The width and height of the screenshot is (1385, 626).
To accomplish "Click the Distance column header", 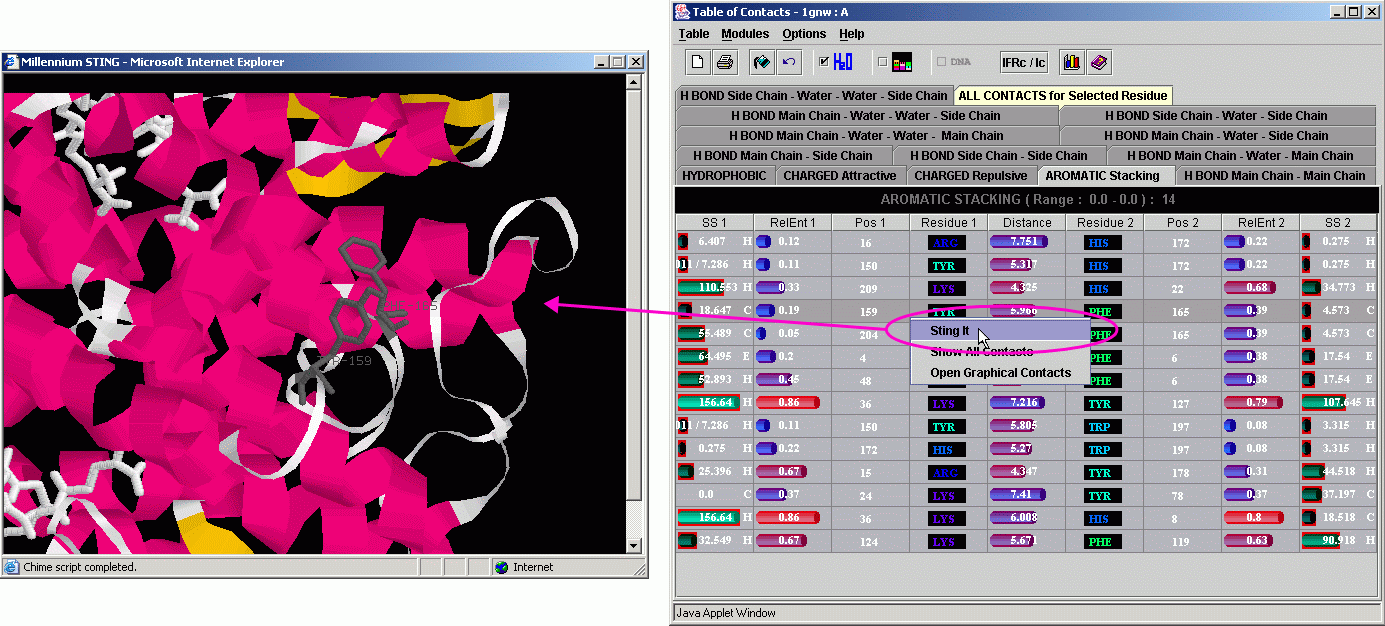I will coord(1027,222).
